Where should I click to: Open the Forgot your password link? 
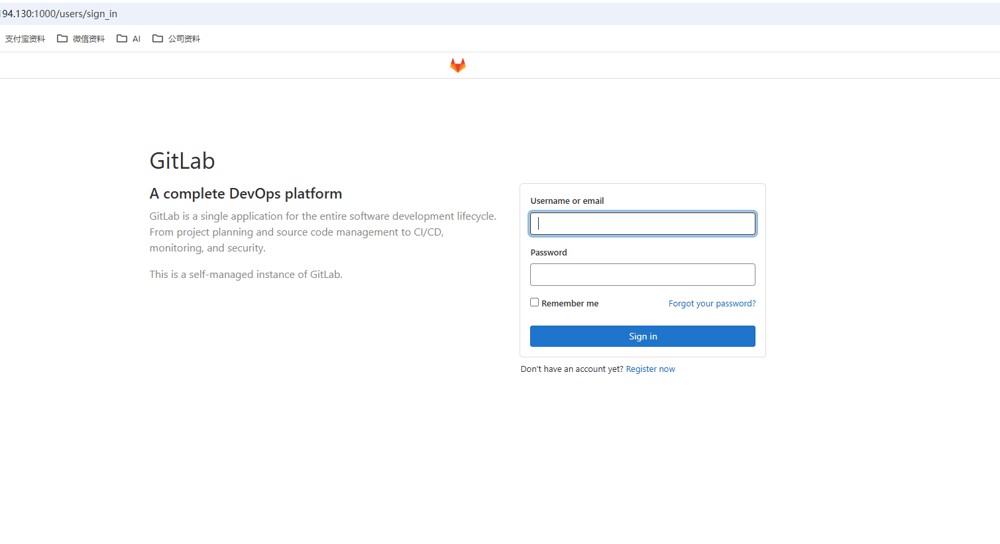(712, 304)
